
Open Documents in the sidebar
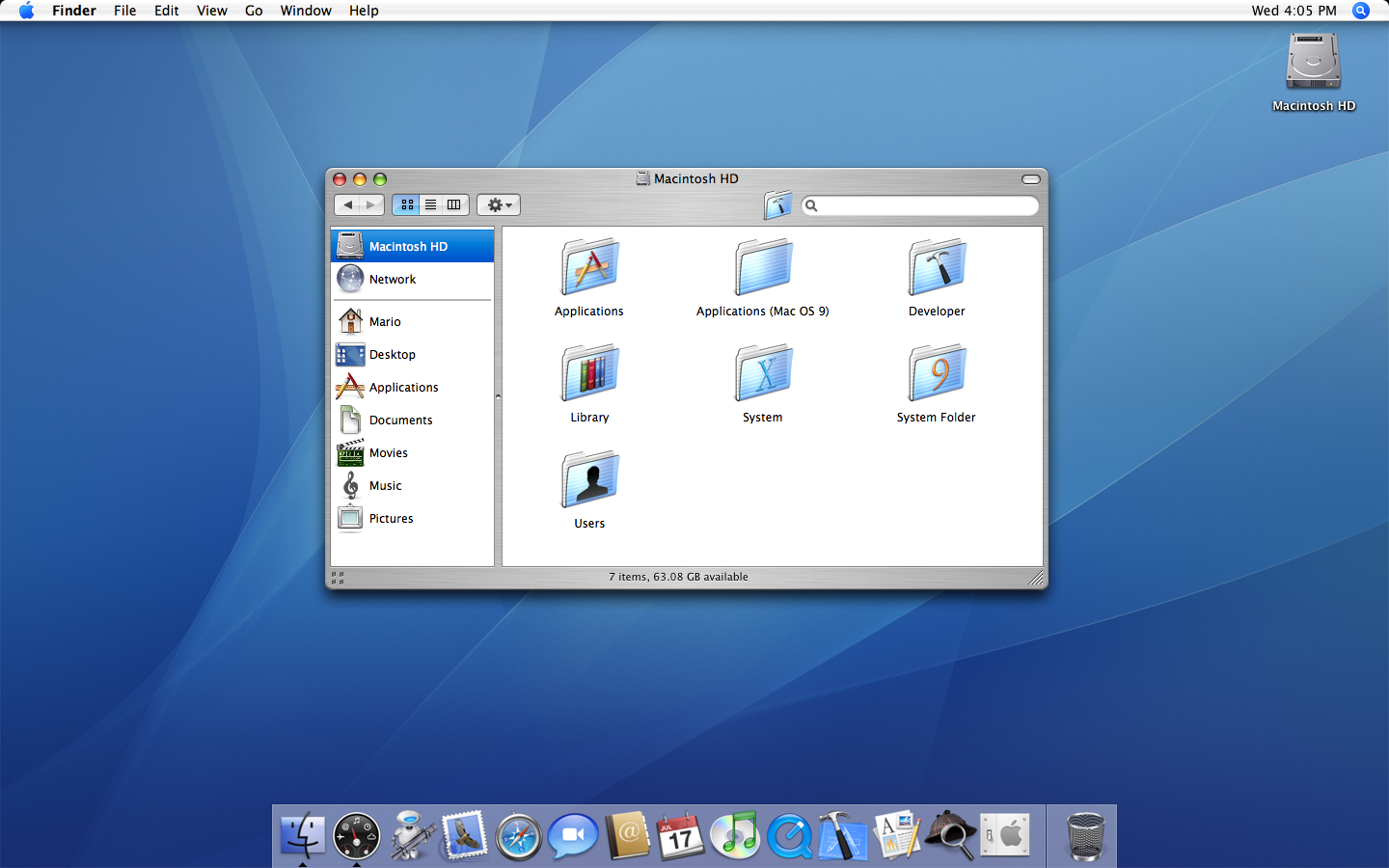pos(412,420)
